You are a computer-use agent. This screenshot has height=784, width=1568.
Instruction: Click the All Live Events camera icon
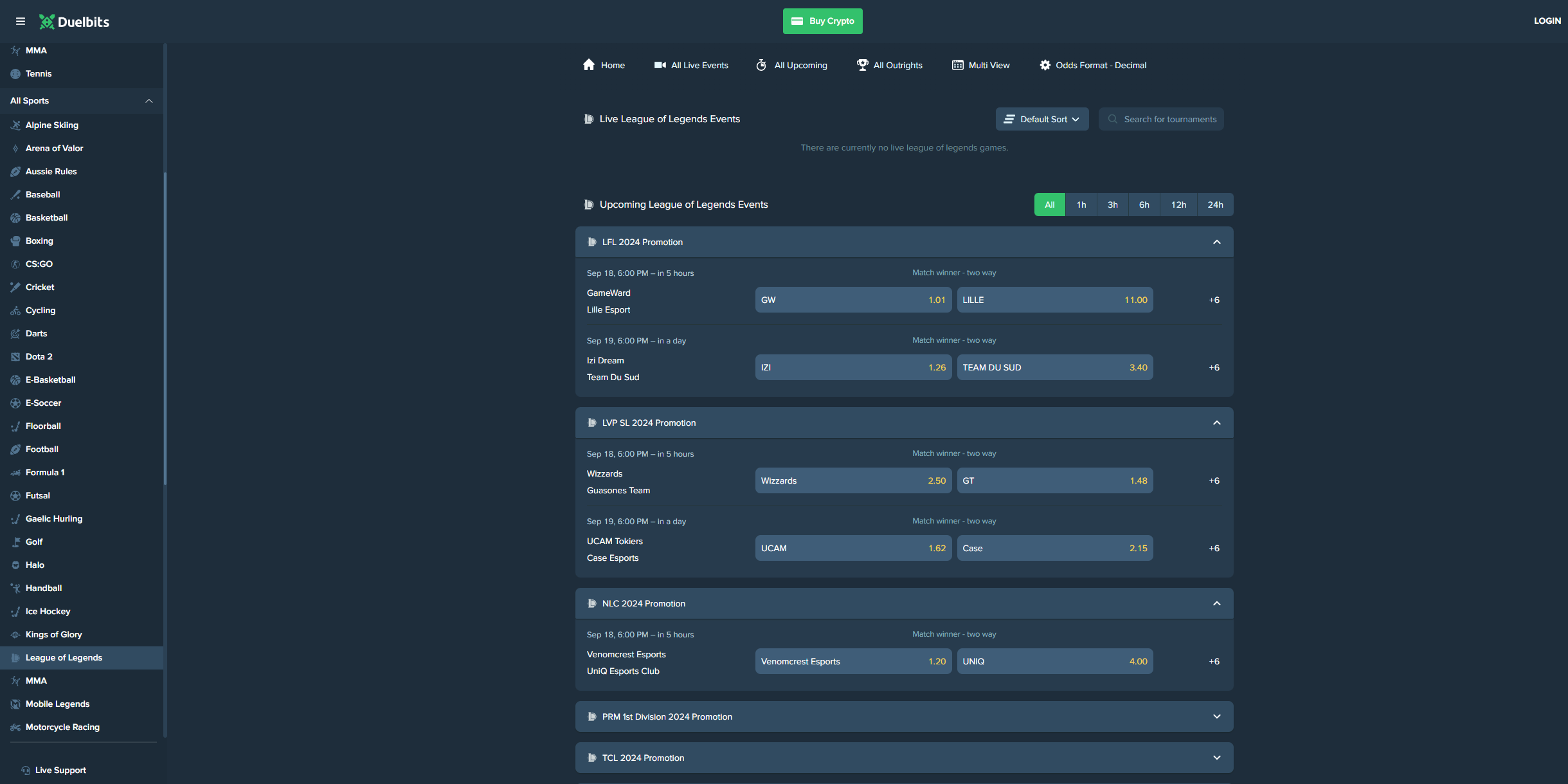tap(660, 65)
